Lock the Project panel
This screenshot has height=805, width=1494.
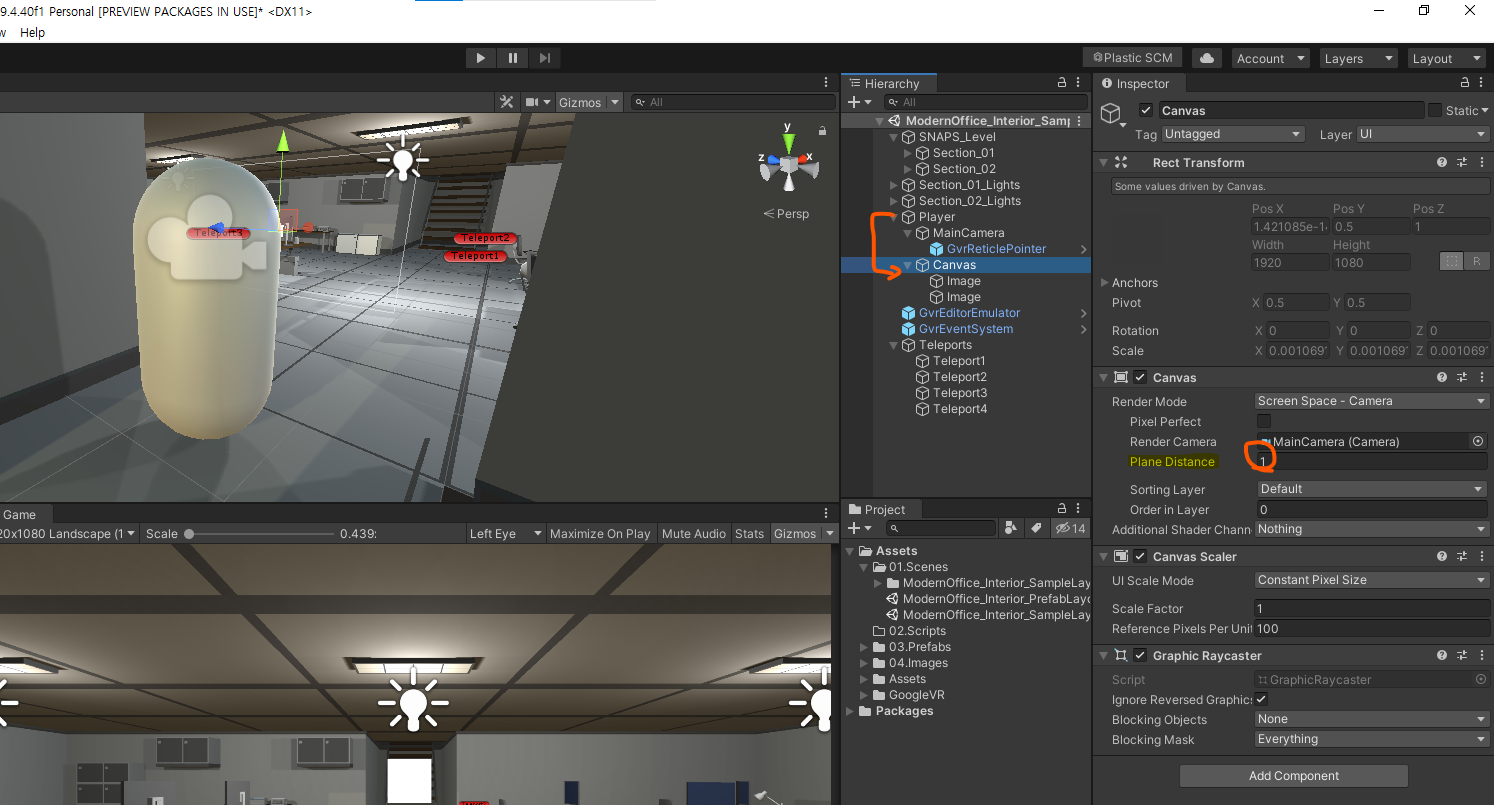pyautogui.click(x=1062, y=509)
